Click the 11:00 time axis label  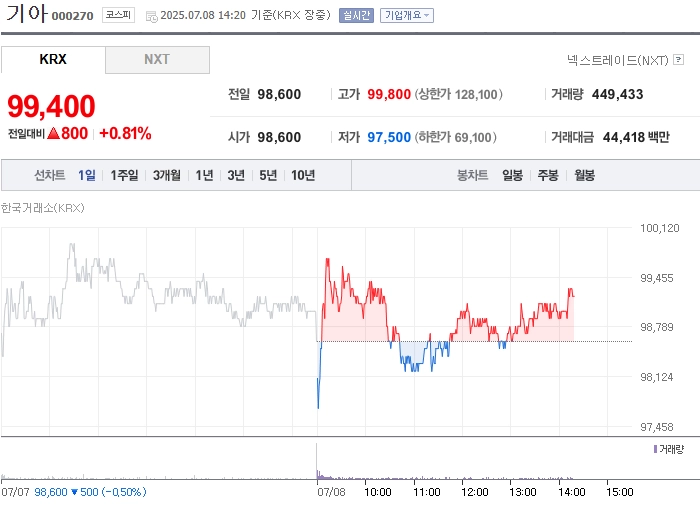[x=426, y=492]
